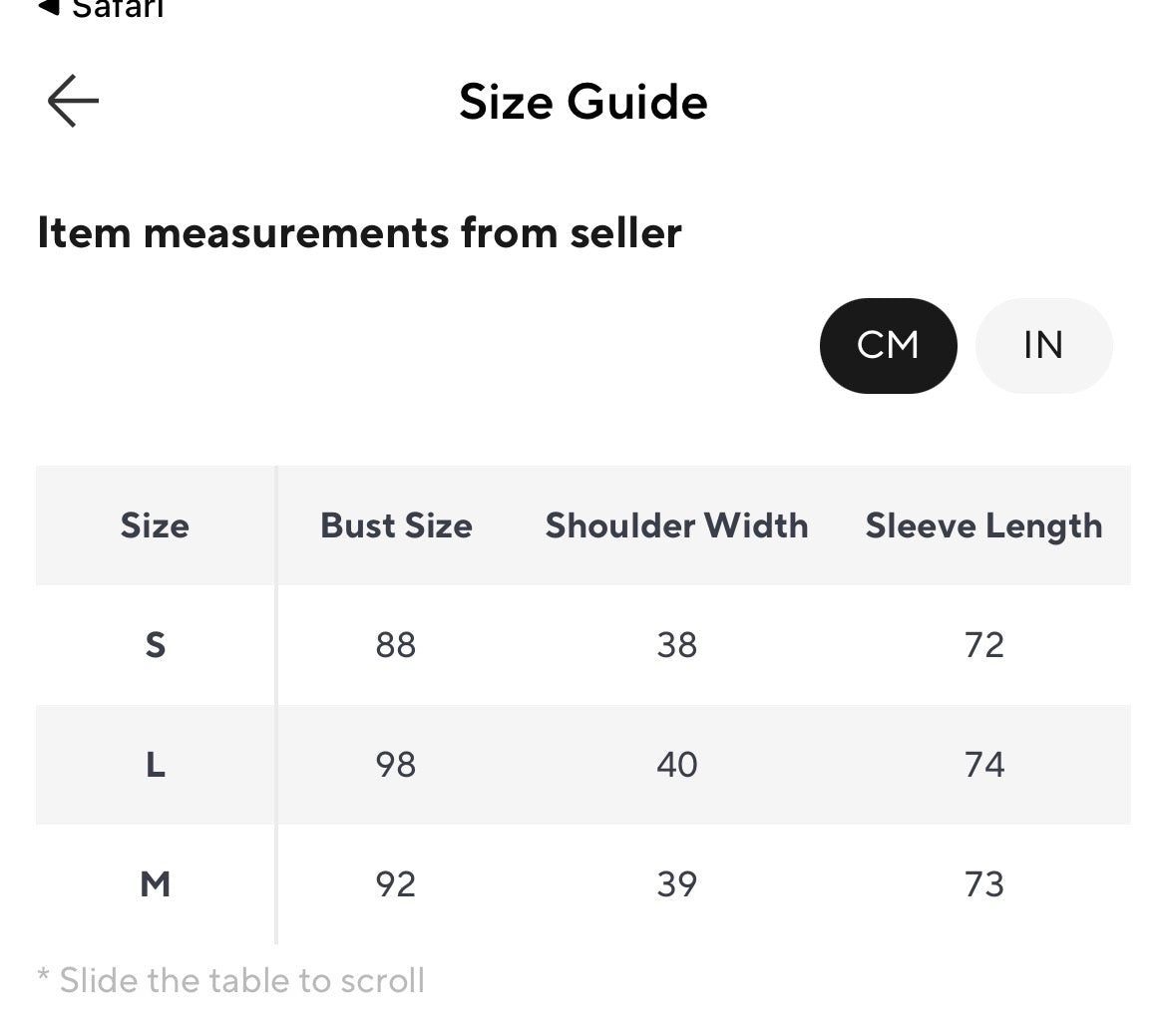Tap sleeve length value 72

tap(983, 644)
